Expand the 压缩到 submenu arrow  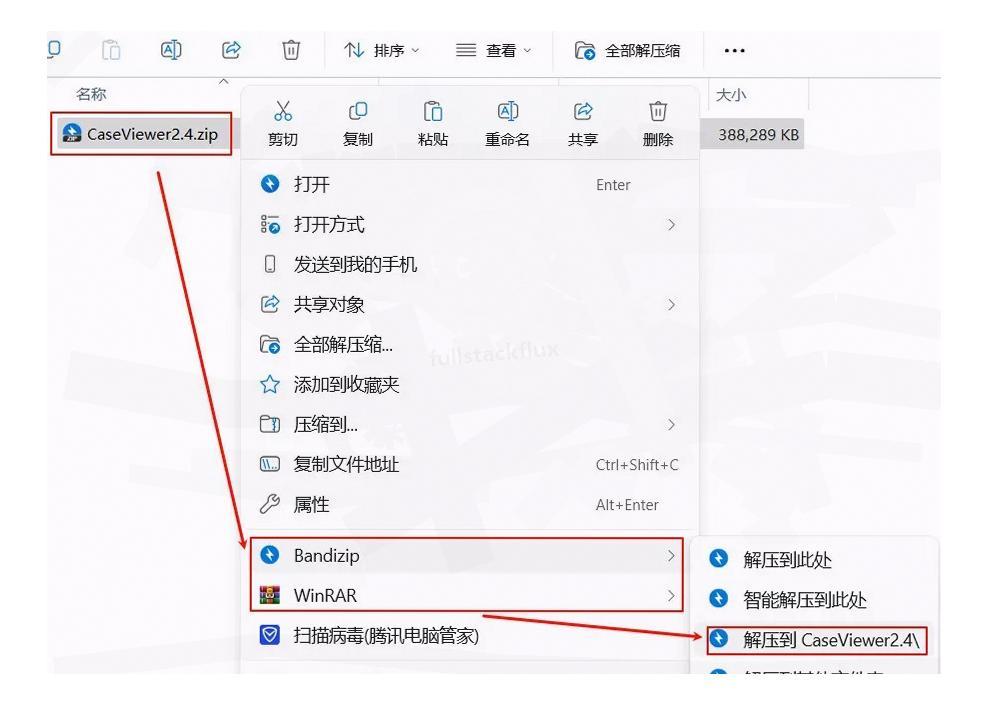point(672,424)
